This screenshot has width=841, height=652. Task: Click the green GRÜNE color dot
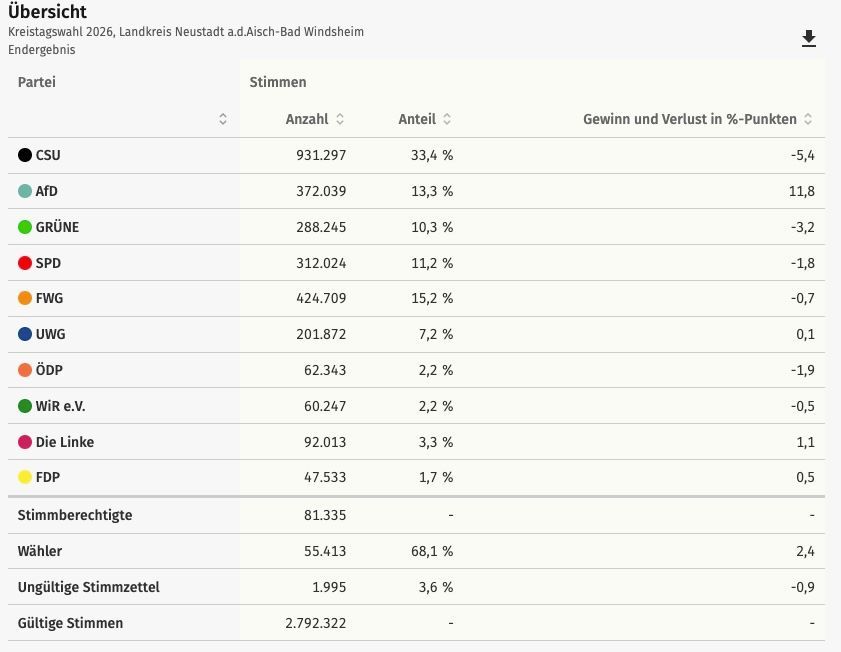click(x=25, y=227)
